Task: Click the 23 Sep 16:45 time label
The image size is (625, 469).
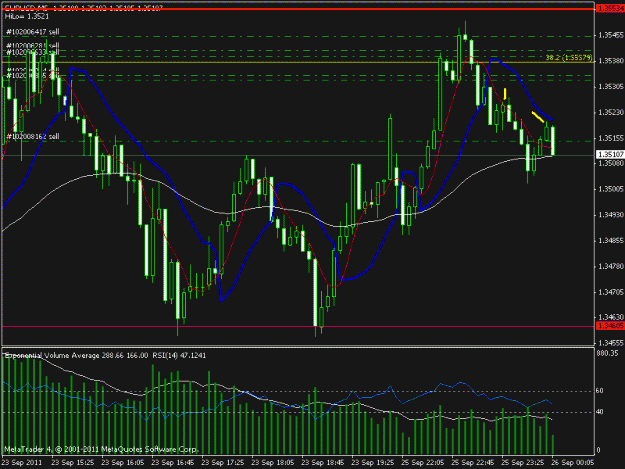Action: pyautogui.click(x=173, y=463)
